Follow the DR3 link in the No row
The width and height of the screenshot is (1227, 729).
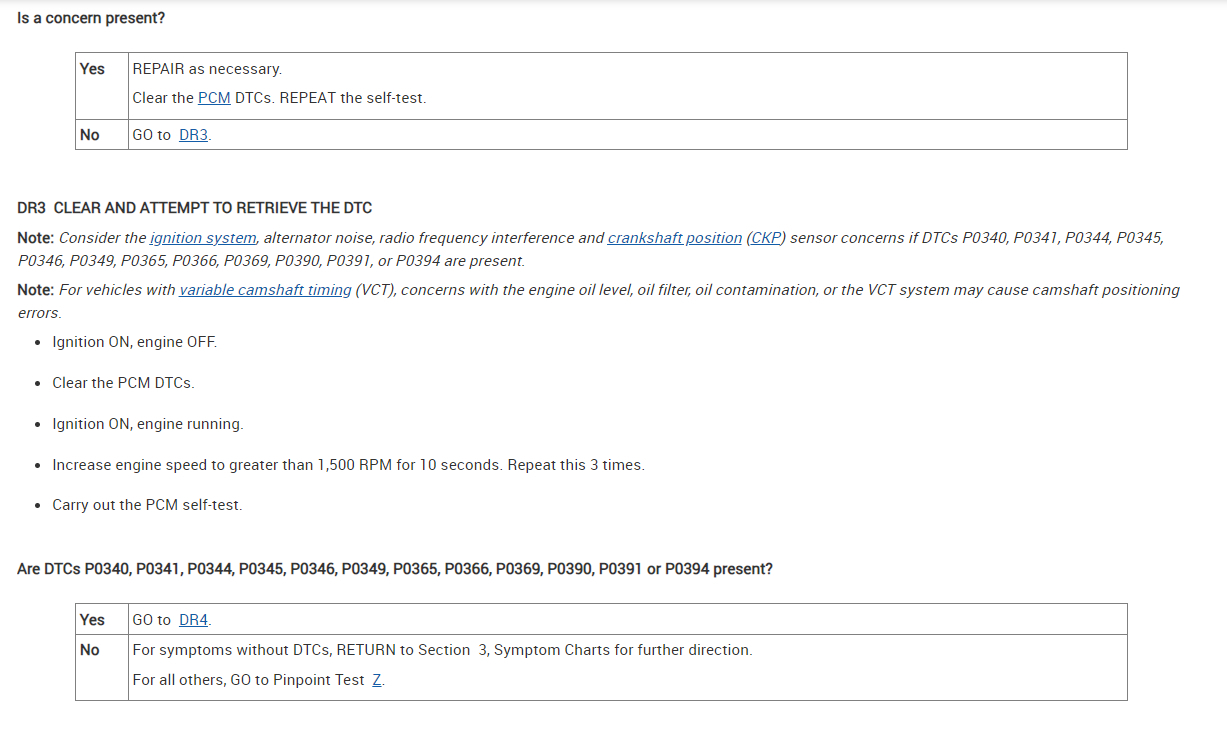click(x=193, y=135)
